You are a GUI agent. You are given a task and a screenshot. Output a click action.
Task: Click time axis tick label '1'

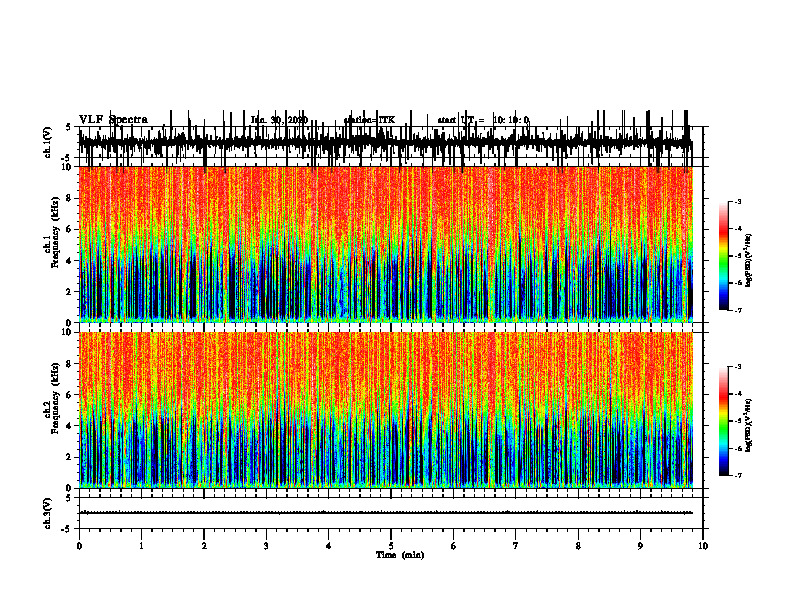pos(141,546)
